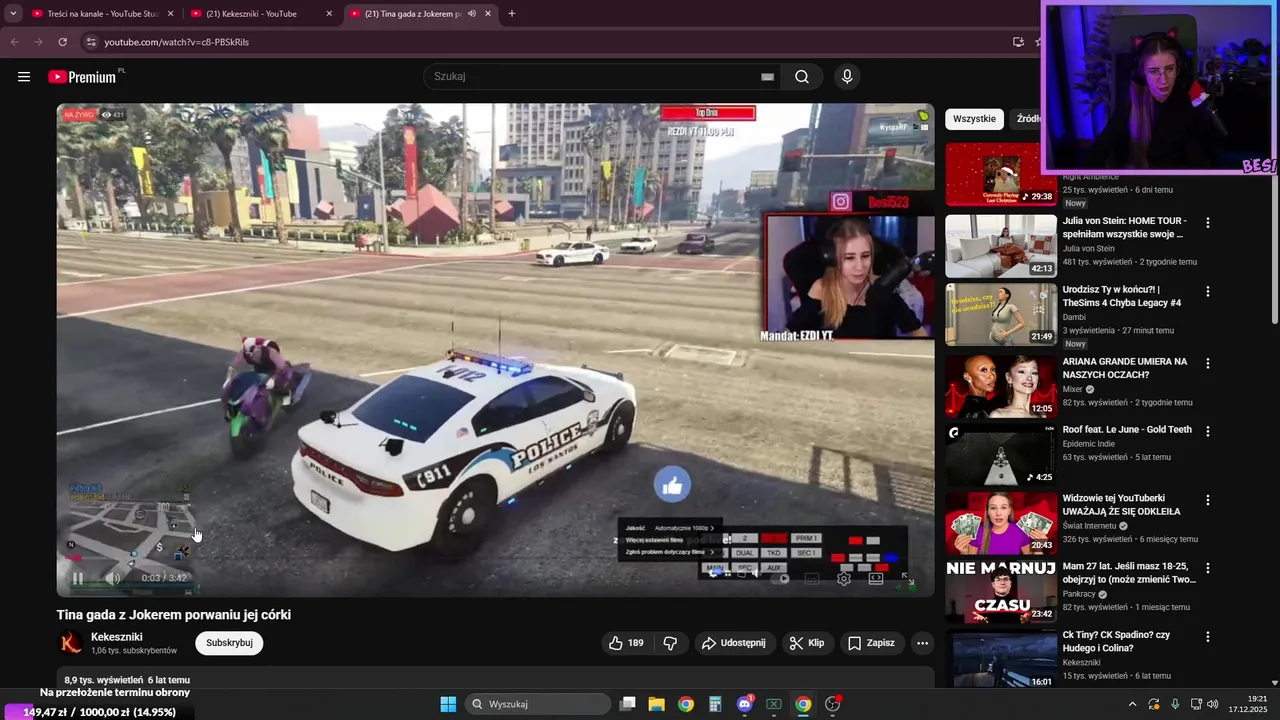This screenshot has width=1280, height=720.
Task: Mute the 'Tina gada z Jokerem' tab via its speaker icon
Action: 472,14
